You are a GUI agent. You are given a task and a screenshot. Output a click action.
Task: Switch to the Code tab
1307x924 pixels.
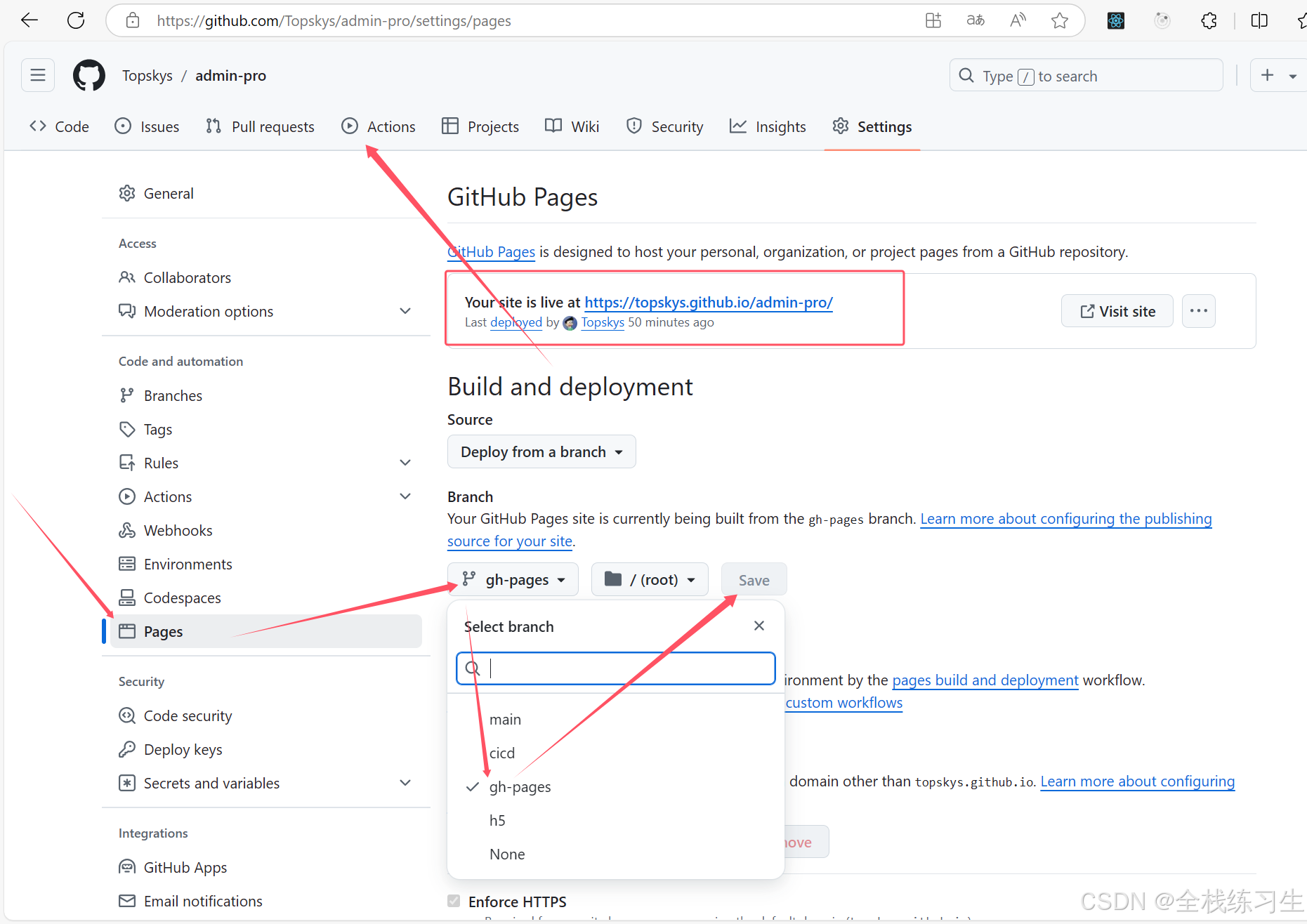pos(60,126)
